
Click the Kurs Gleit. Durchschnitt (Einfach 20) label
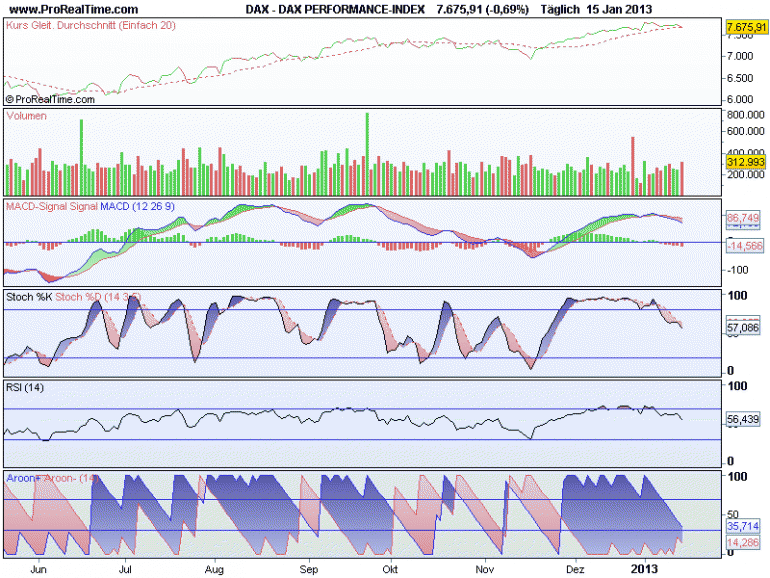click(x=90, y=25)
